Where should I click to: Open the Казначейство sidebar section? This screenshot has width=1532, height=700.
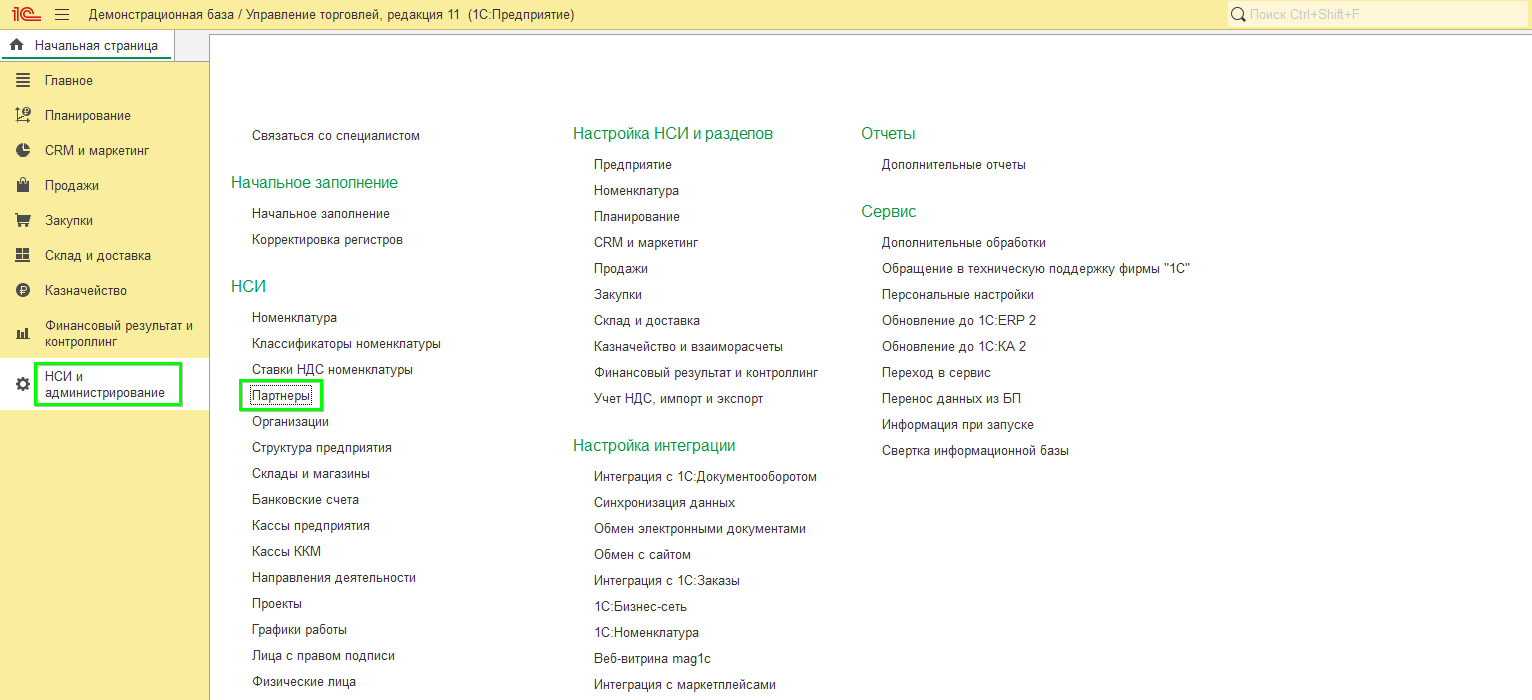tap(86, 290)
